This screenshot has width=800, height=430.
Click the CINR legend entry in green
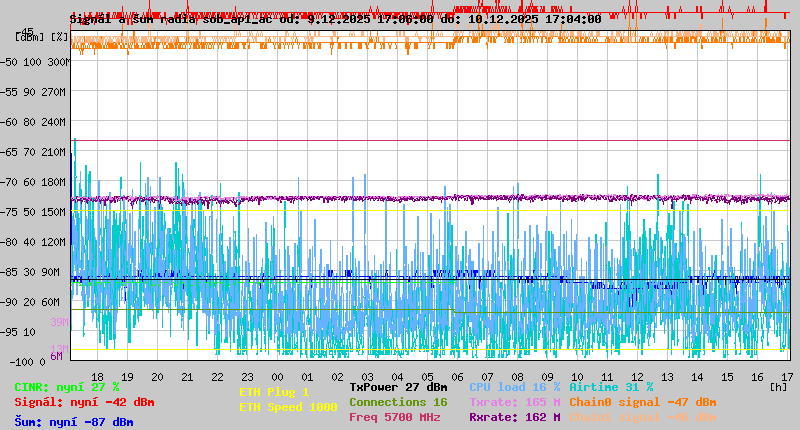tap(67, 387)
